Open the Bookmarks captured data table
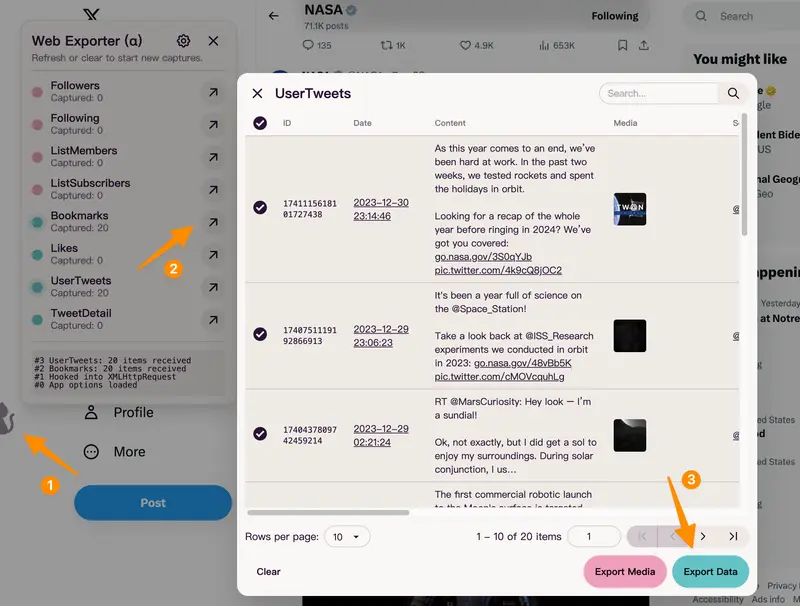The width and height of the screenshot is (800, 606). 213,223
